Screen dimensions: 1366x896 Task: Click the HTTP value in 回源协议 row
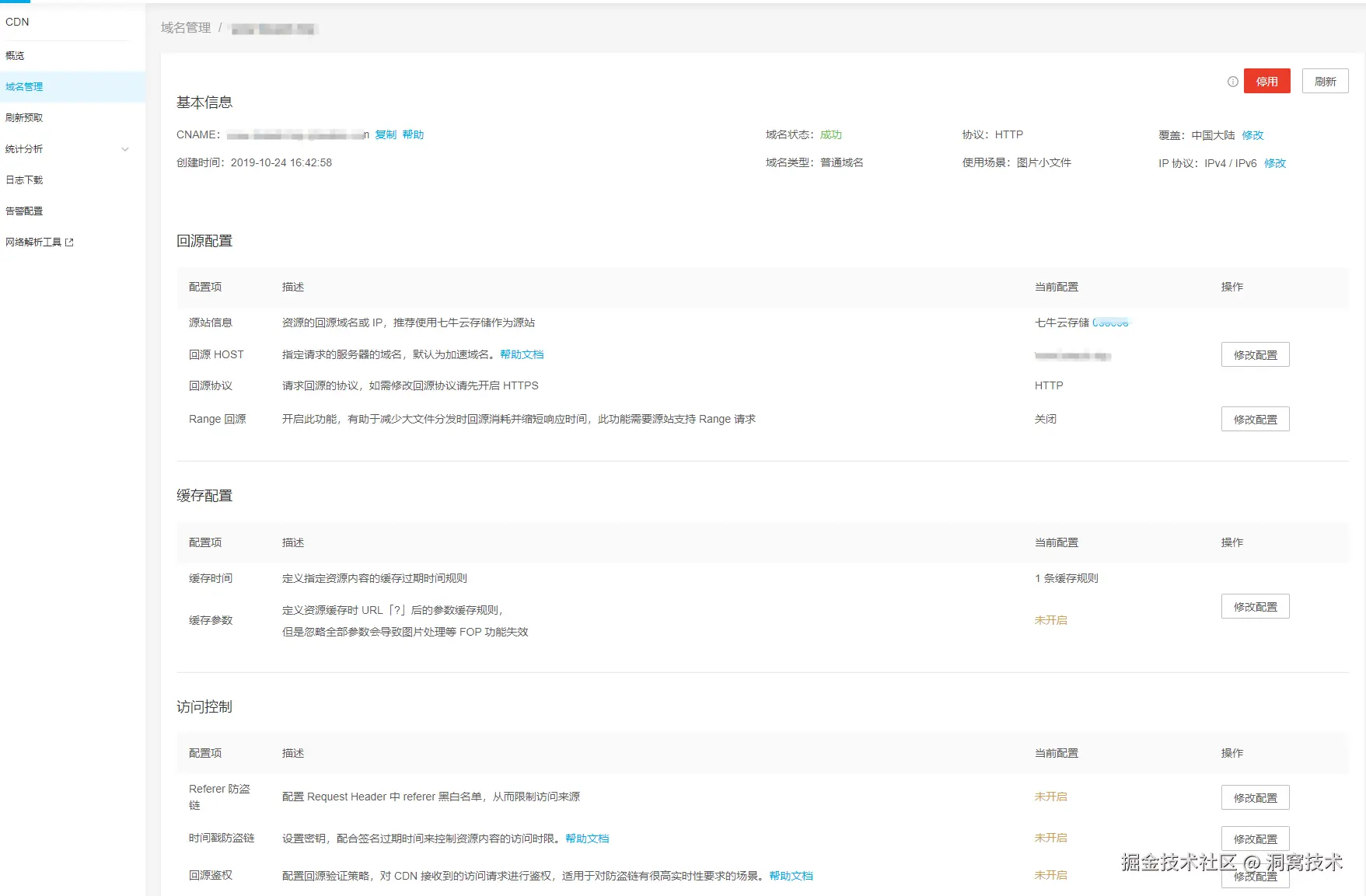1049,385
